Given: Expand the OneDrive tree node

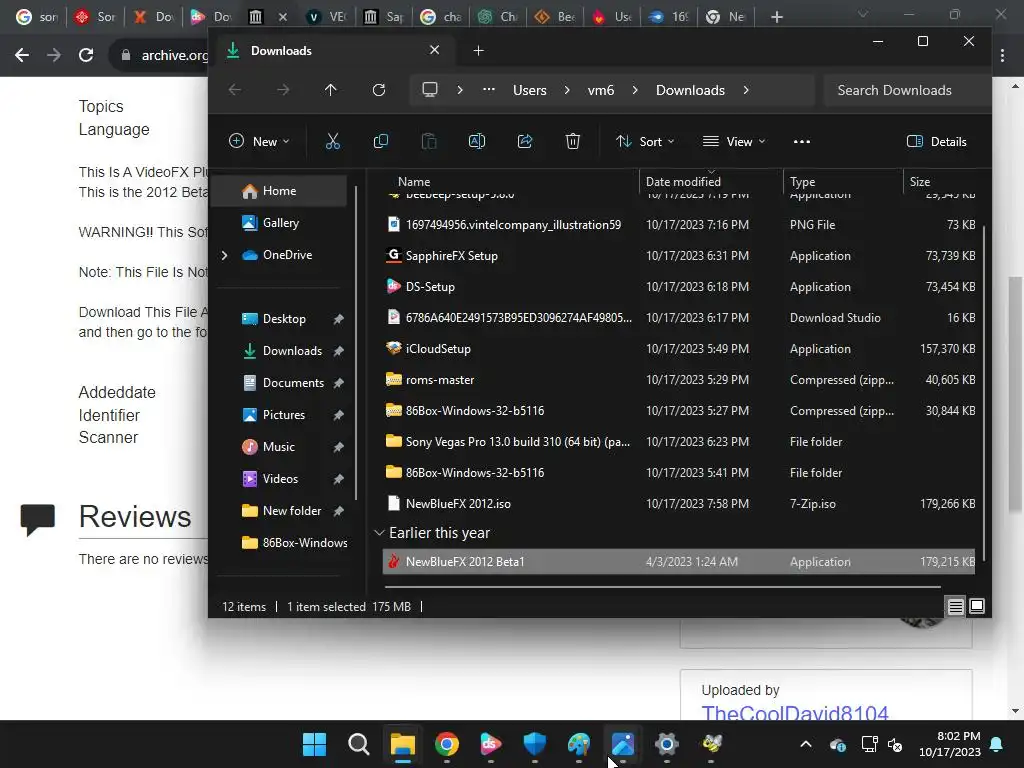Looking at the screenshot, I should point(225,255).
